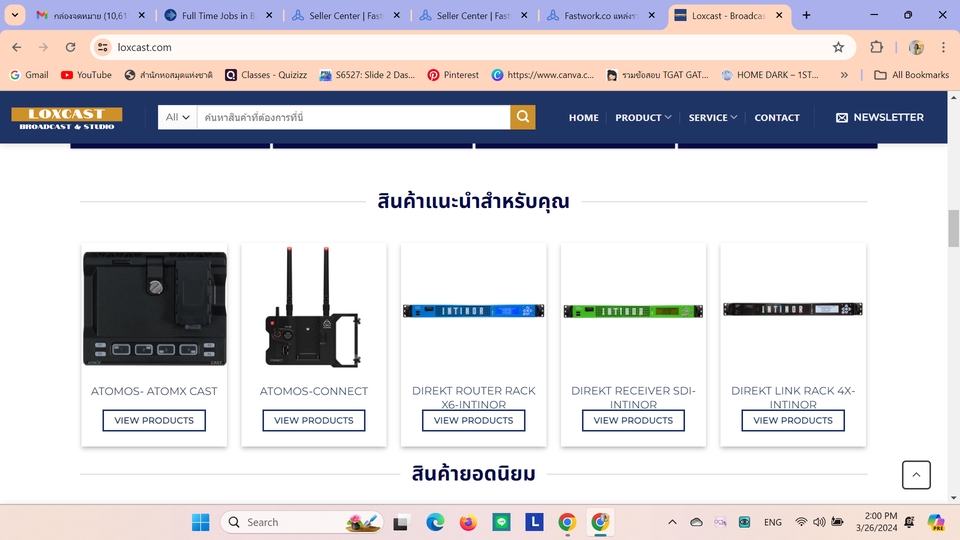Open the LINE app on the taskbar
The height and width of the screenshot is (540, 960).
[x=501, y=522]
